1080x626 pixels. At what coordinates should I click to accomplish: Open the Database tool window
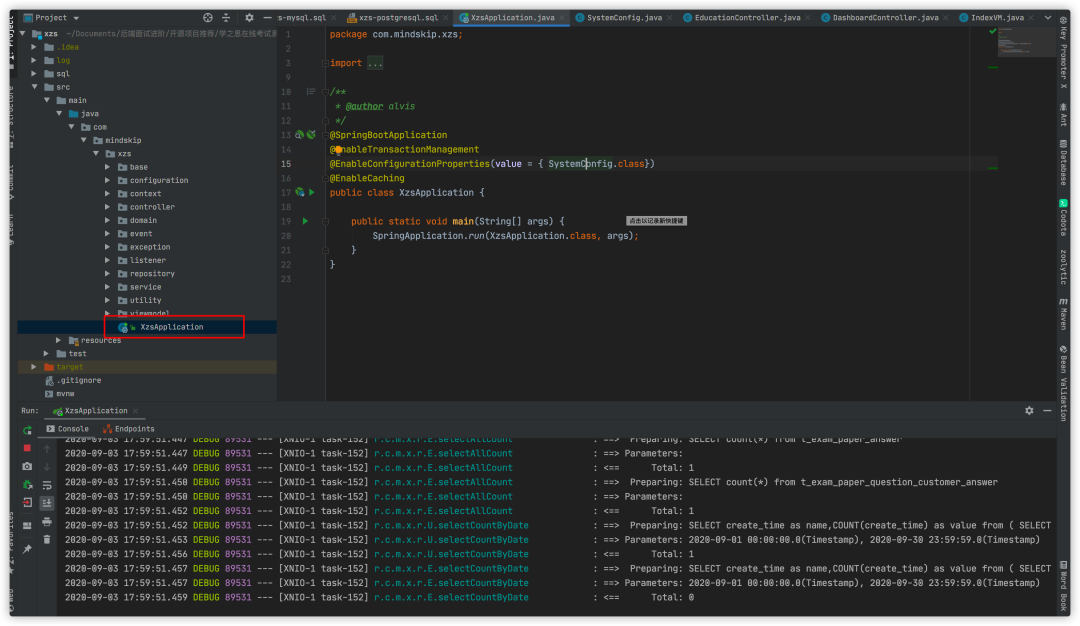(1063, 162)
